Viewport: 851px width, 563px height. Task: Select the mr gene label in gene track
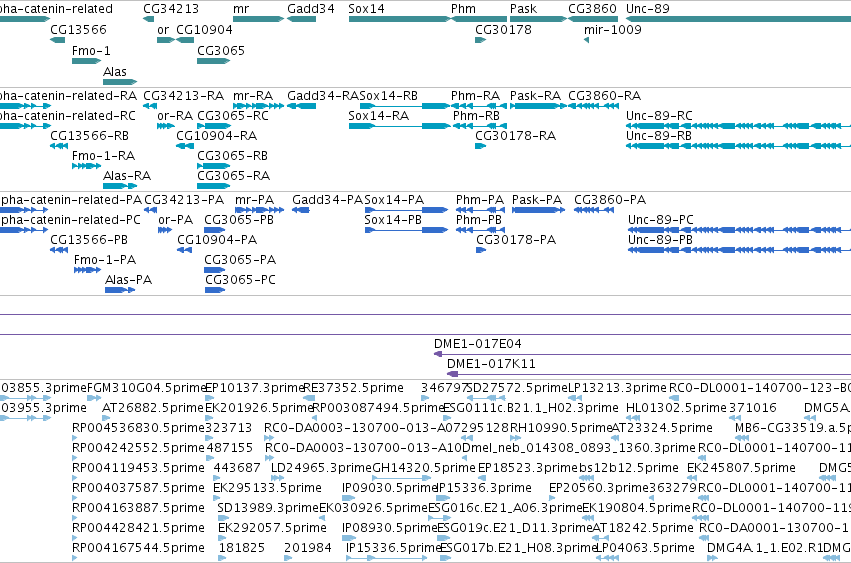[x=241, y=9]
